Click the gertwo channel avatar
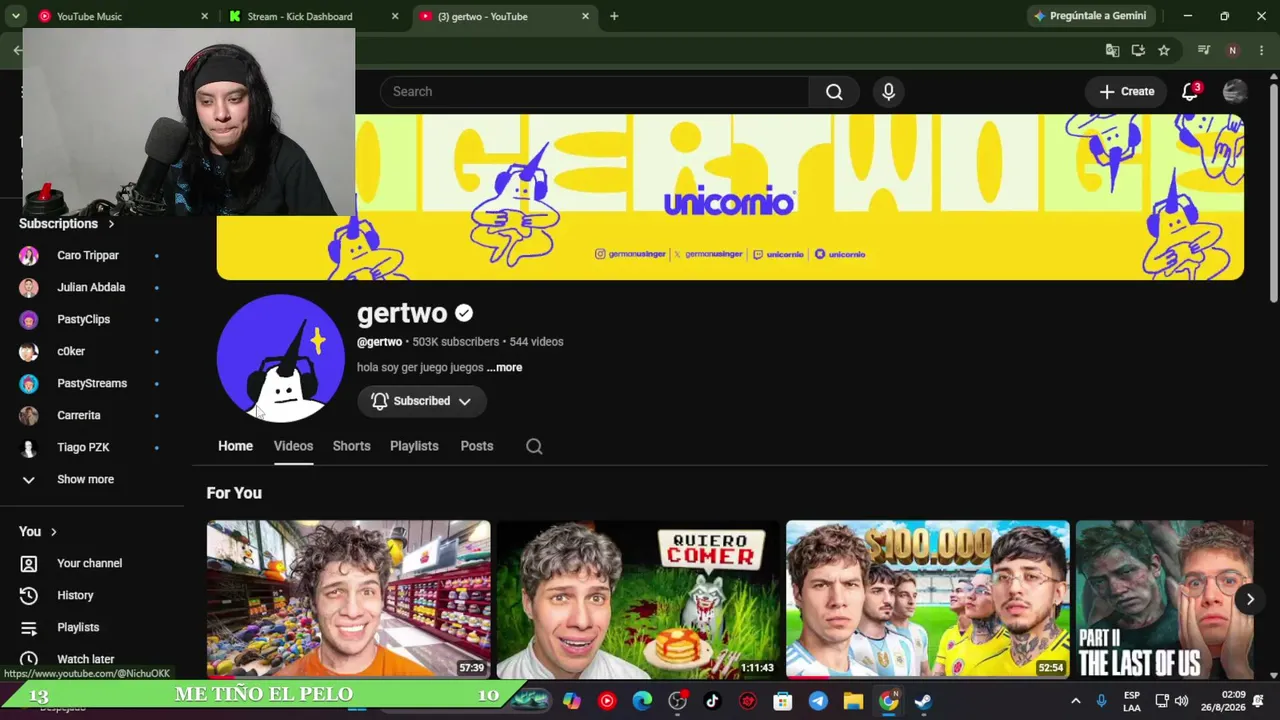 (281, 358)
